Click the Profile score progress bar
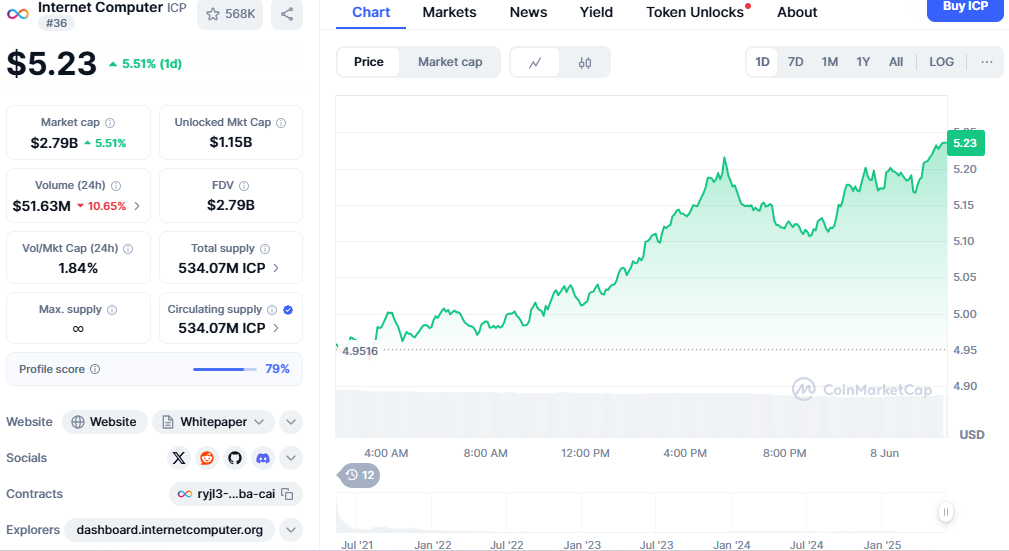The height and width of the screenshot is (551, 1009). click(225, 369)
